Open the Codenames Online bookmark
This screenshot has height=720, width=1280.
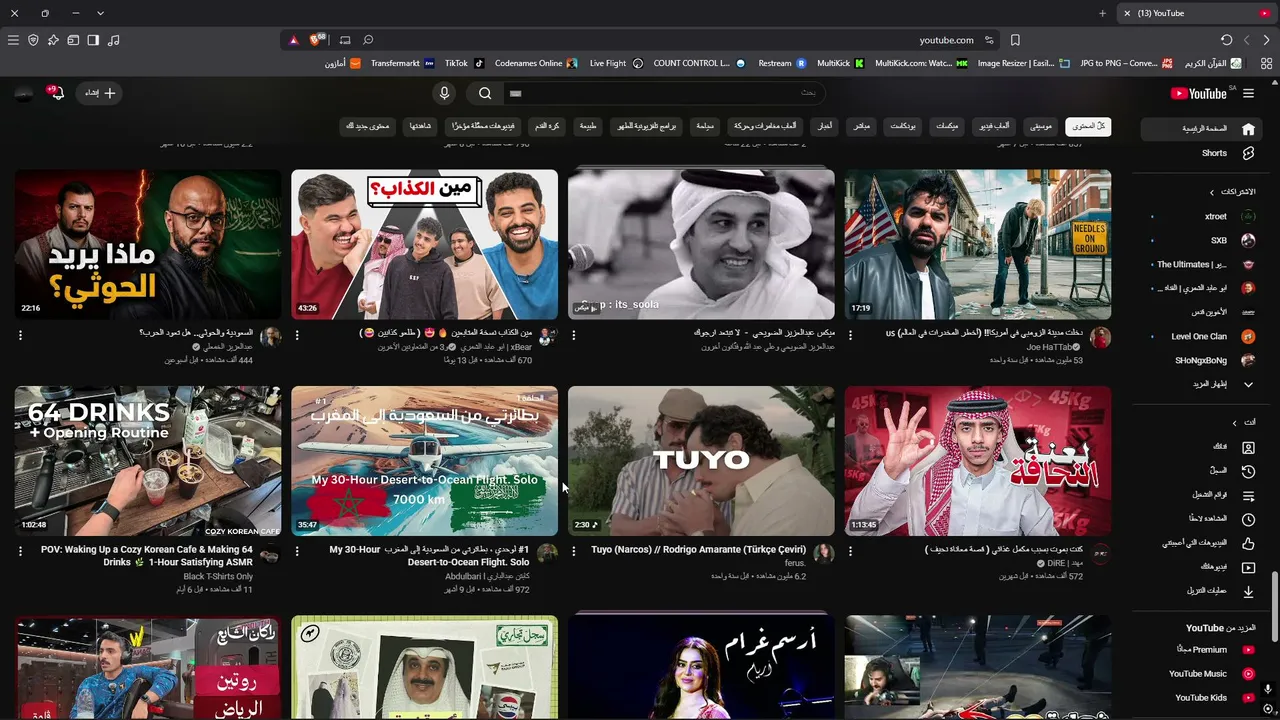tap(536, 63)
